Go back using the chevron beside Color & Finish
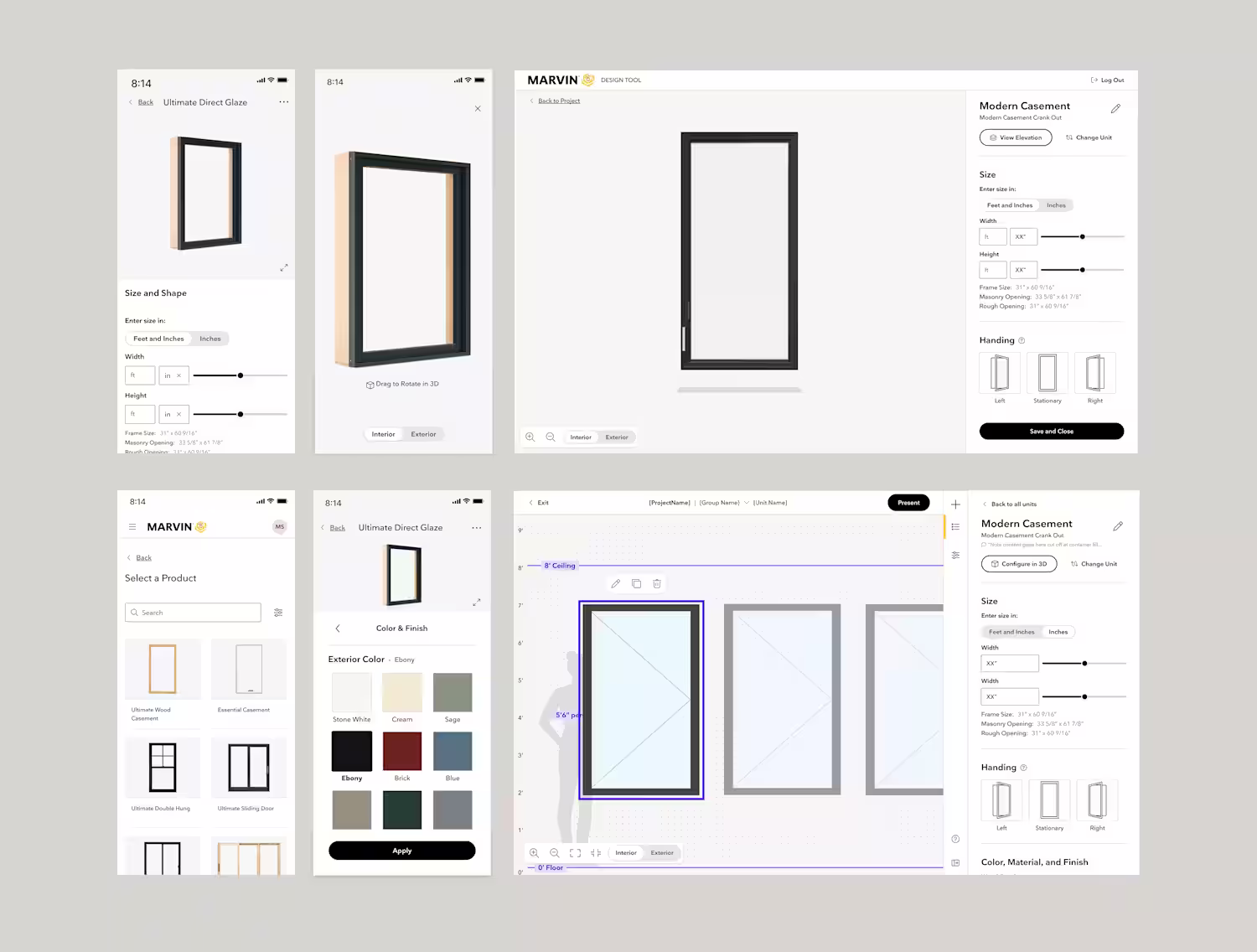The width and height of the screenshot is (1257, 952). [x=338, y=629]
